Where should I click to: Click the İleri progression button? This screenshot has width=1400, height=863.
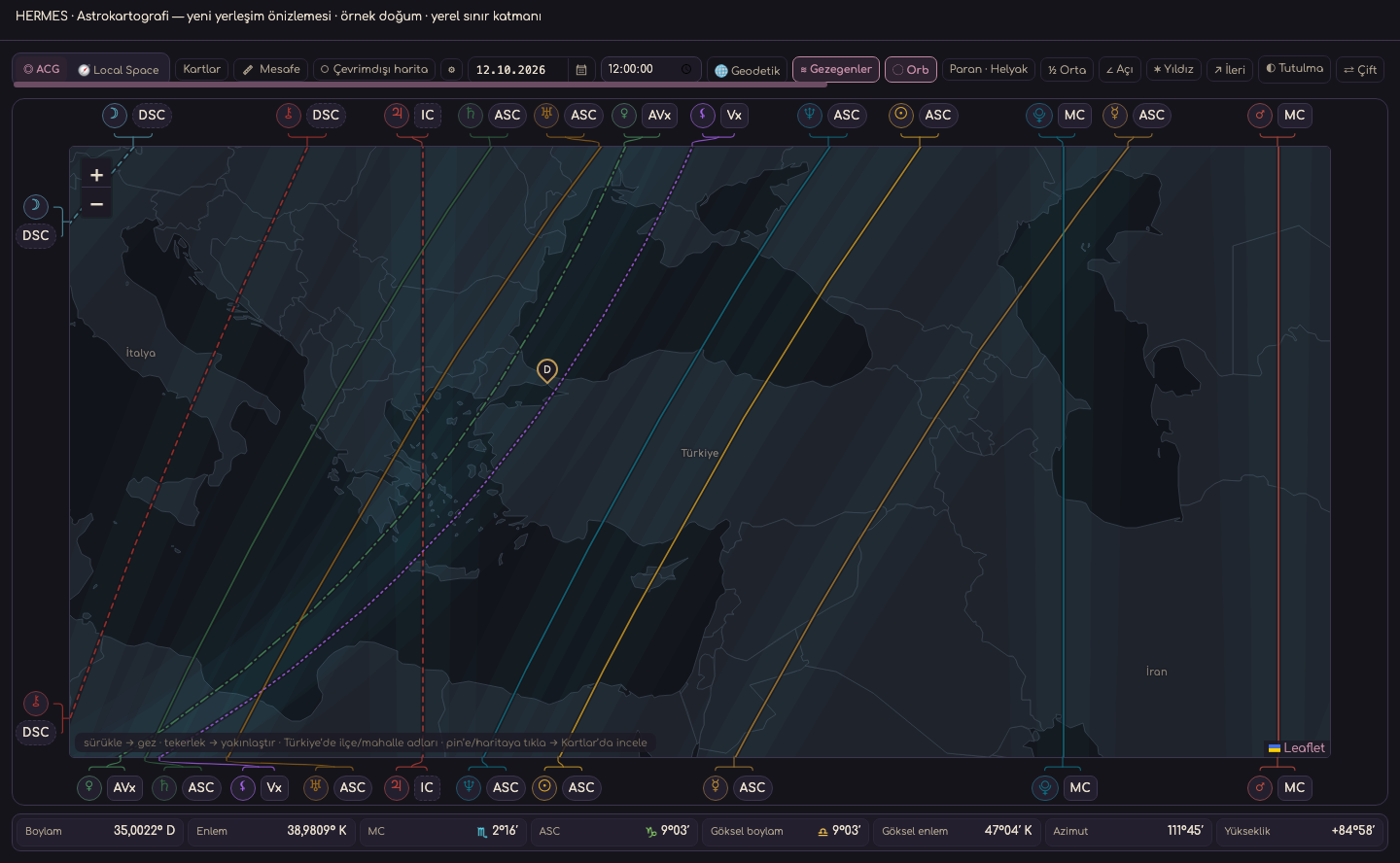1230,70
